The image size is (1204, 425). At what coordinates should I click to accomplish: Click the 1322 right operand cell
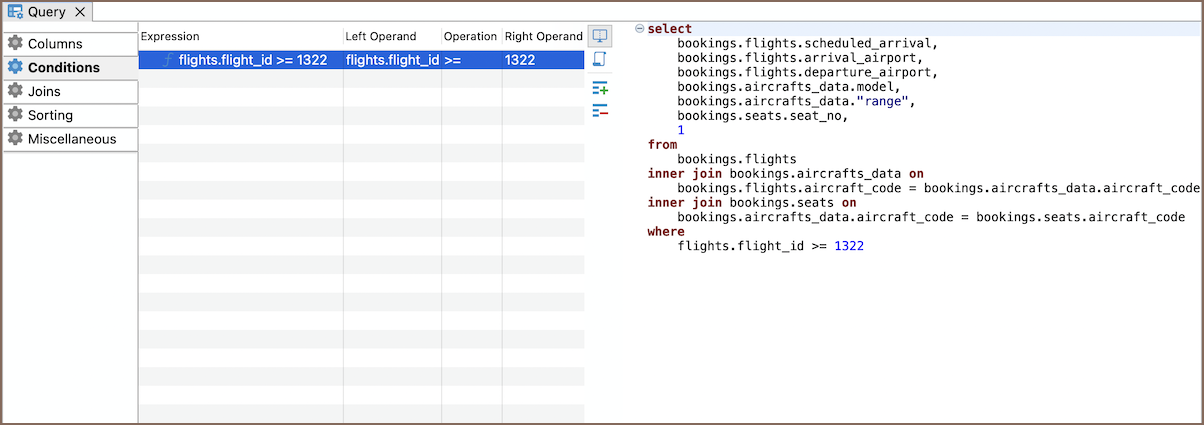click(542, 60)
